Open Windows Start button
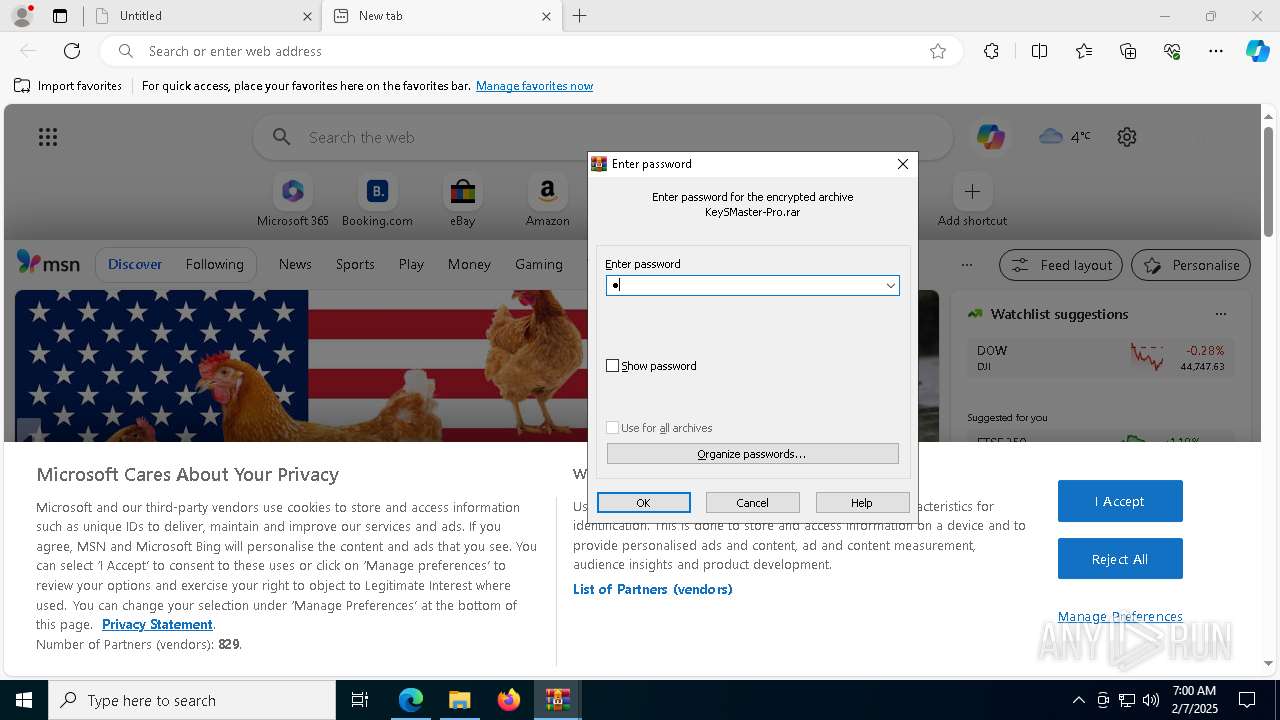 point(24,700)
